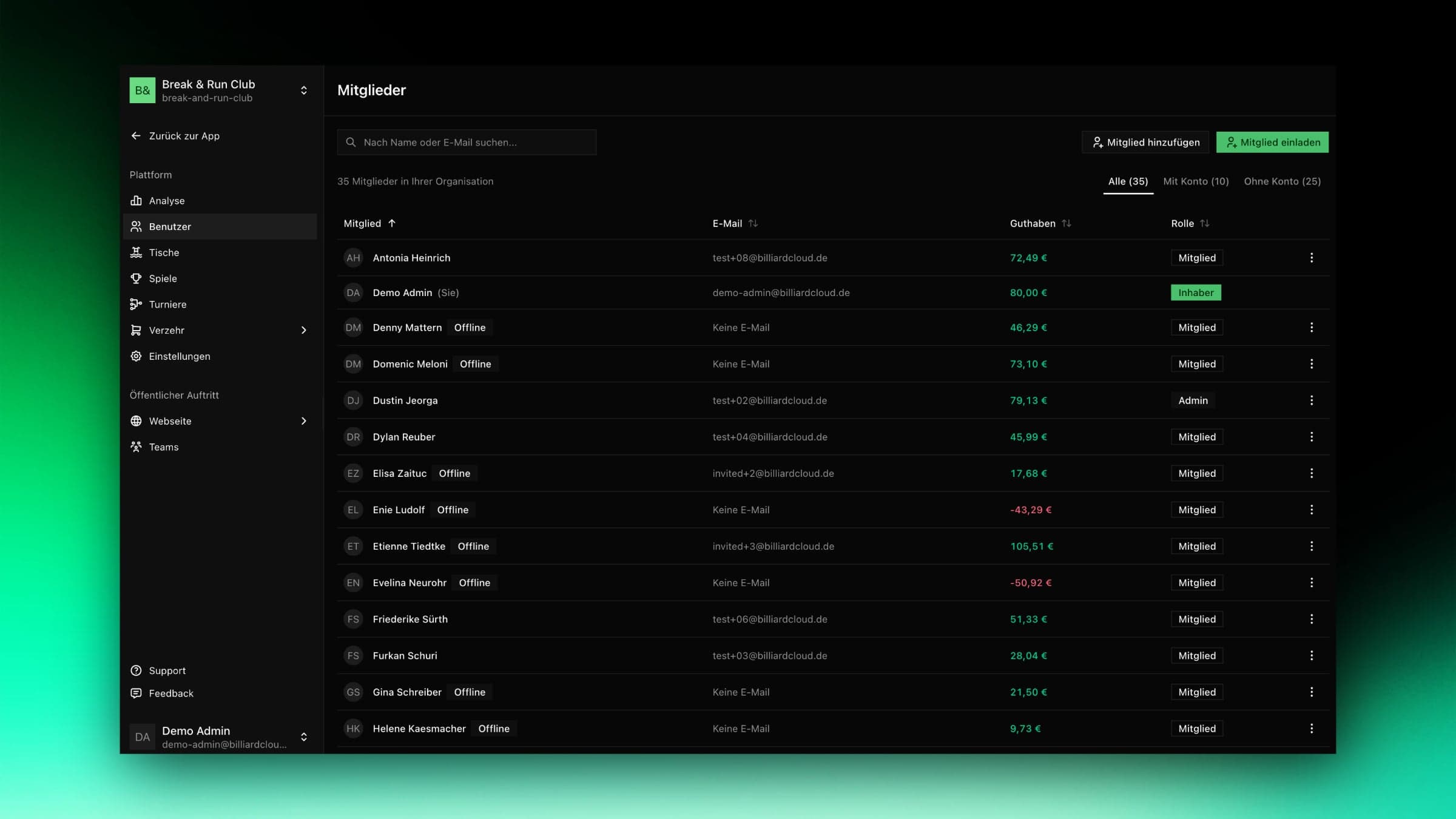Click email test+08@billiardcloud.de
Image resolution: width=1456 pixels, height=819 pixels.
click(x=770, y=258)
